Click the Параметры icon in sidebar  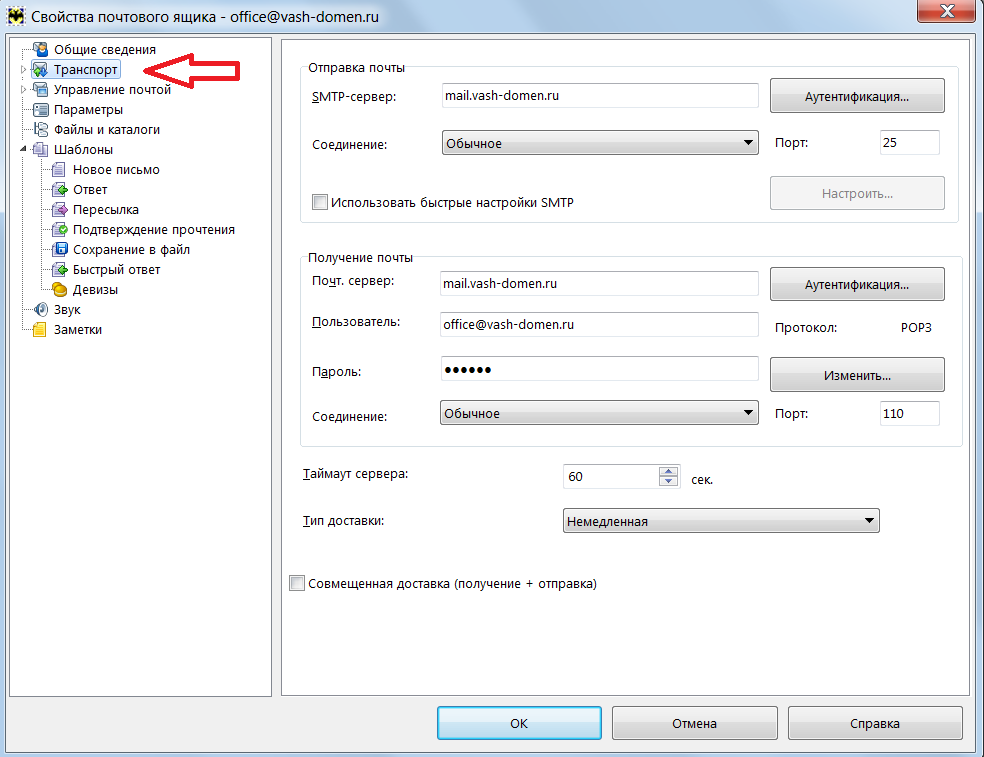(41, 109)
